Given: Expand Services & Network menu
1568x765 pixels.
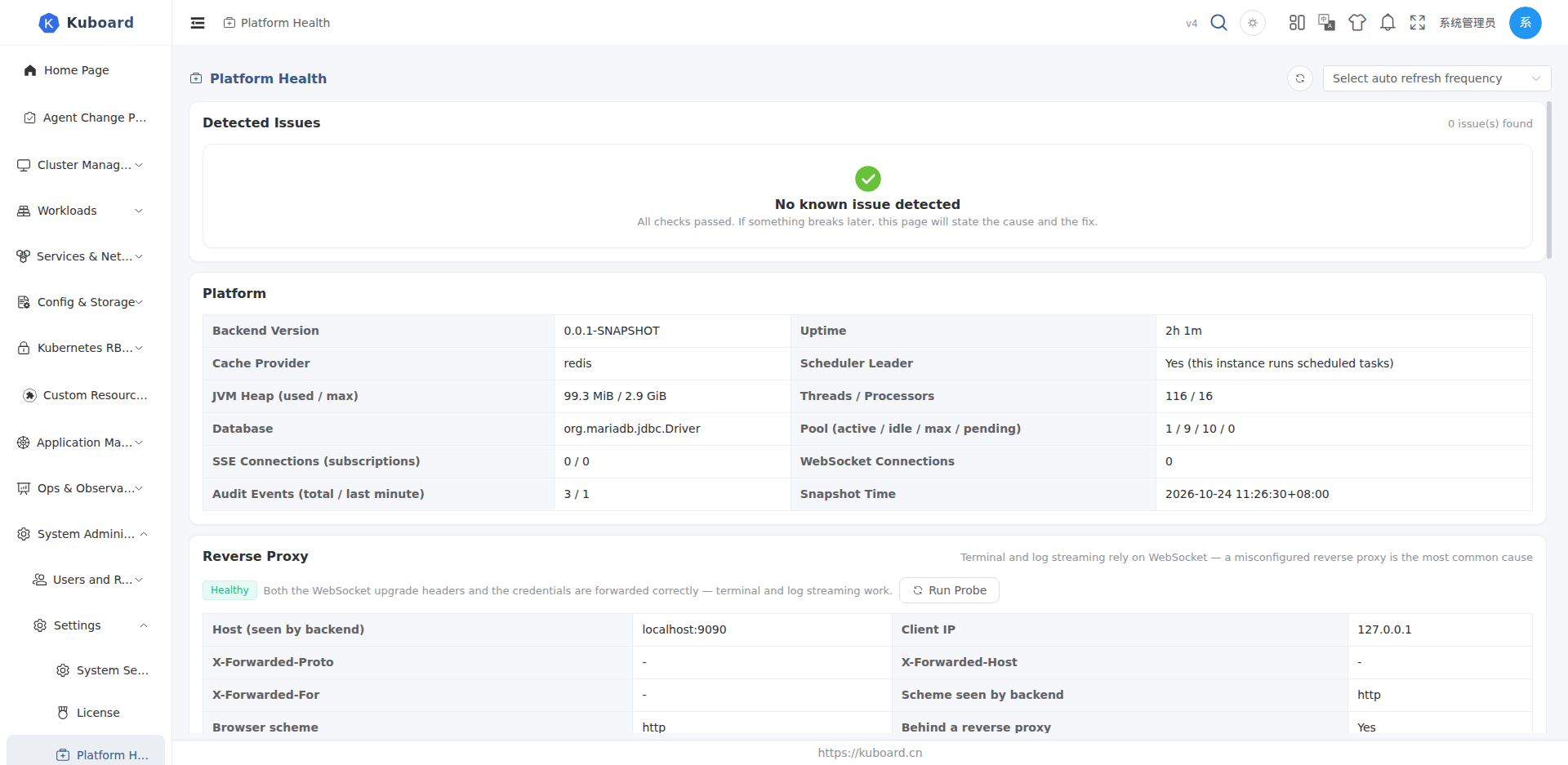Looking at the screenshot, I should coord(86,256).
